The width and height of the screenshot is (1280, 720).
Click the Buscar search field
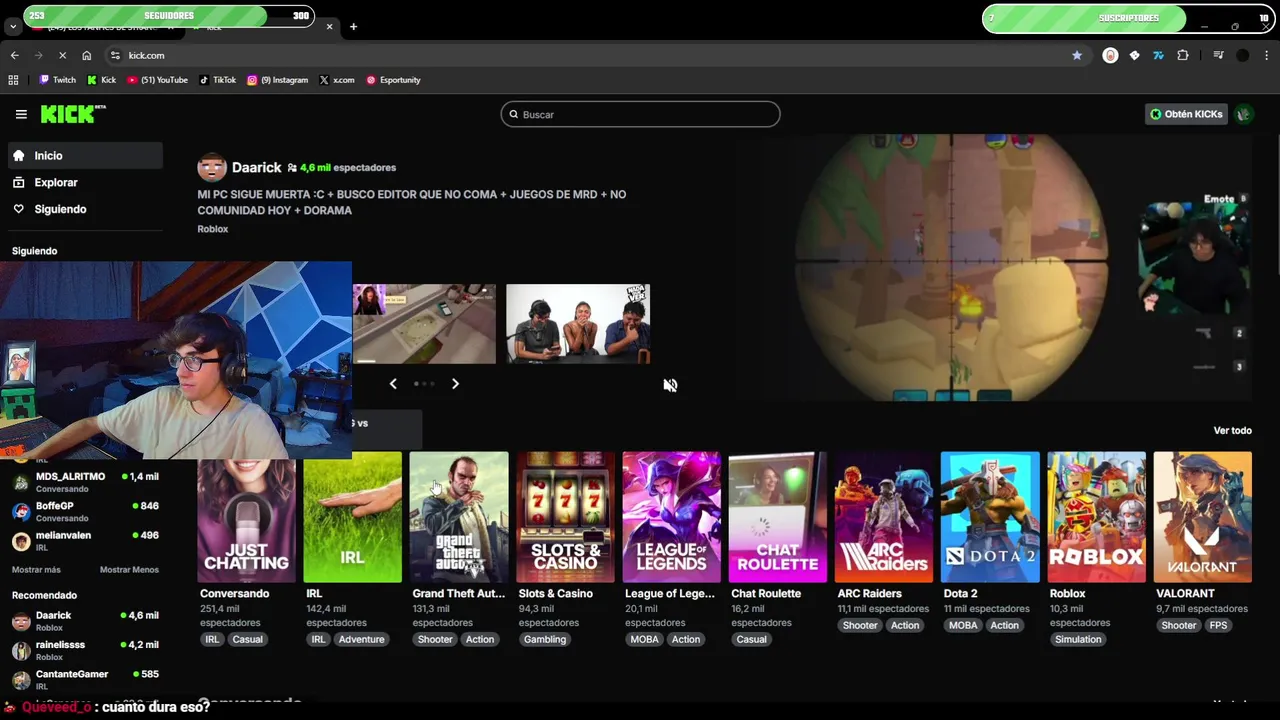(x=640, y=114)
